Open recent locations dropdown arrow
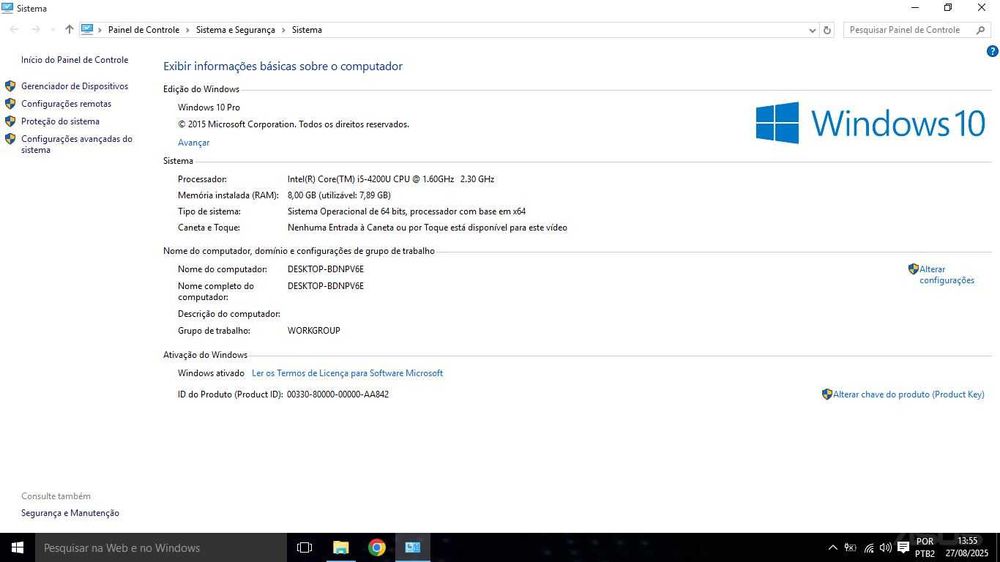The image size is (1000, 562). pyautogui.click(x=52, y=30)
